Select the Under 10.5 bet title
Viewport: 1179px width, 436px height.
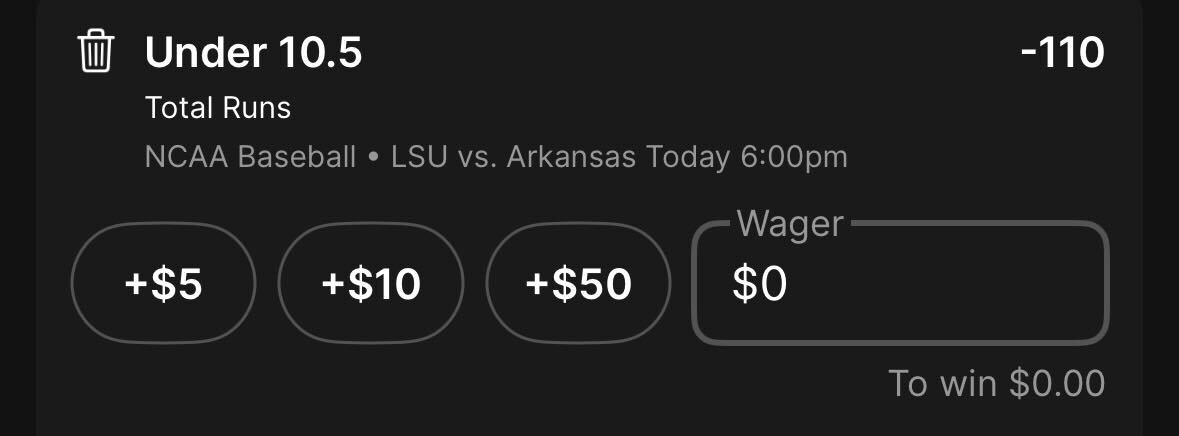tap(253, 53)
